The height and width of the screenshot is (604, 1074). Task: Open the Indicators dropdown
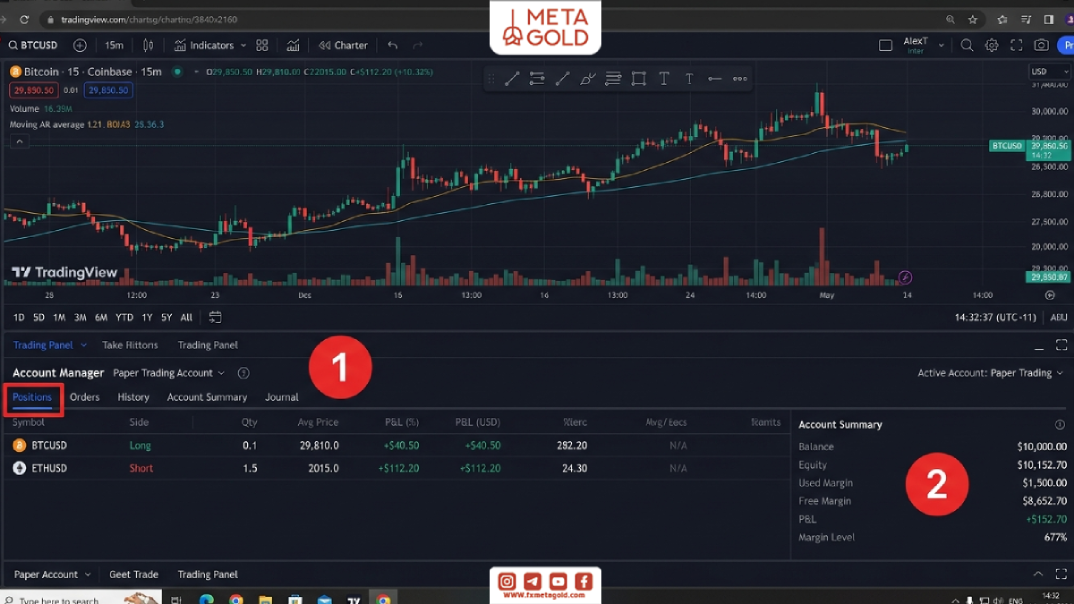210,45
